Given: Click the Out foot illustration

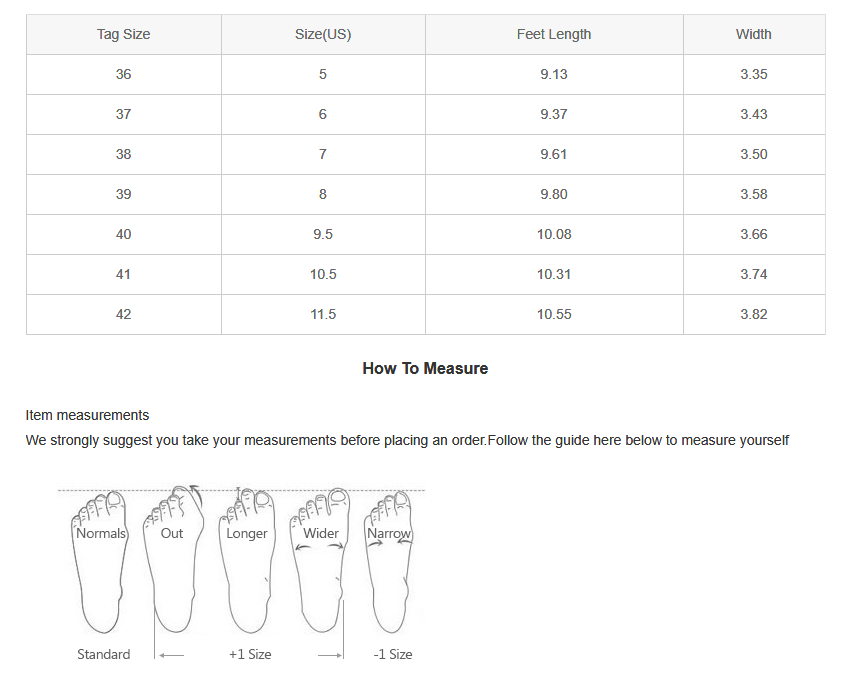Looking at the screenshot, I should tap(173, 560).
